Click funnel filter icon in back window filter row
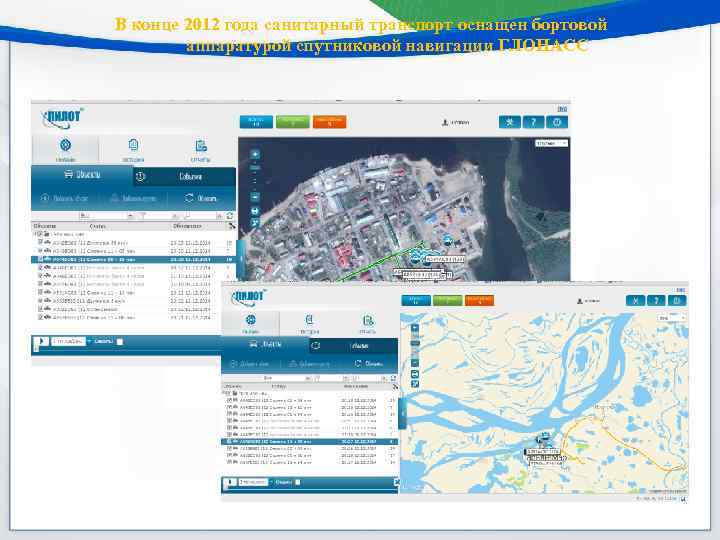This screenshot has height=540, width=720. 143,215
